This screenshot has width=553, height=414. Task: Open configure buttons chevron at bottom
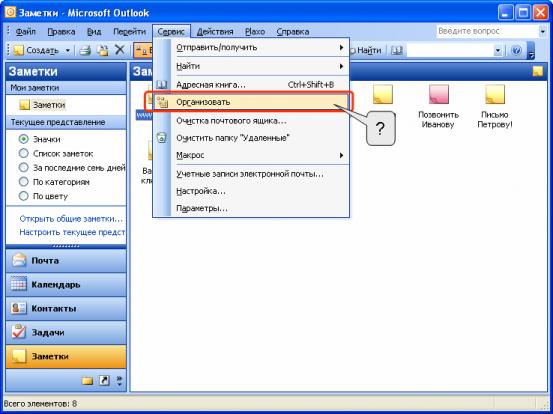point(119,380)
